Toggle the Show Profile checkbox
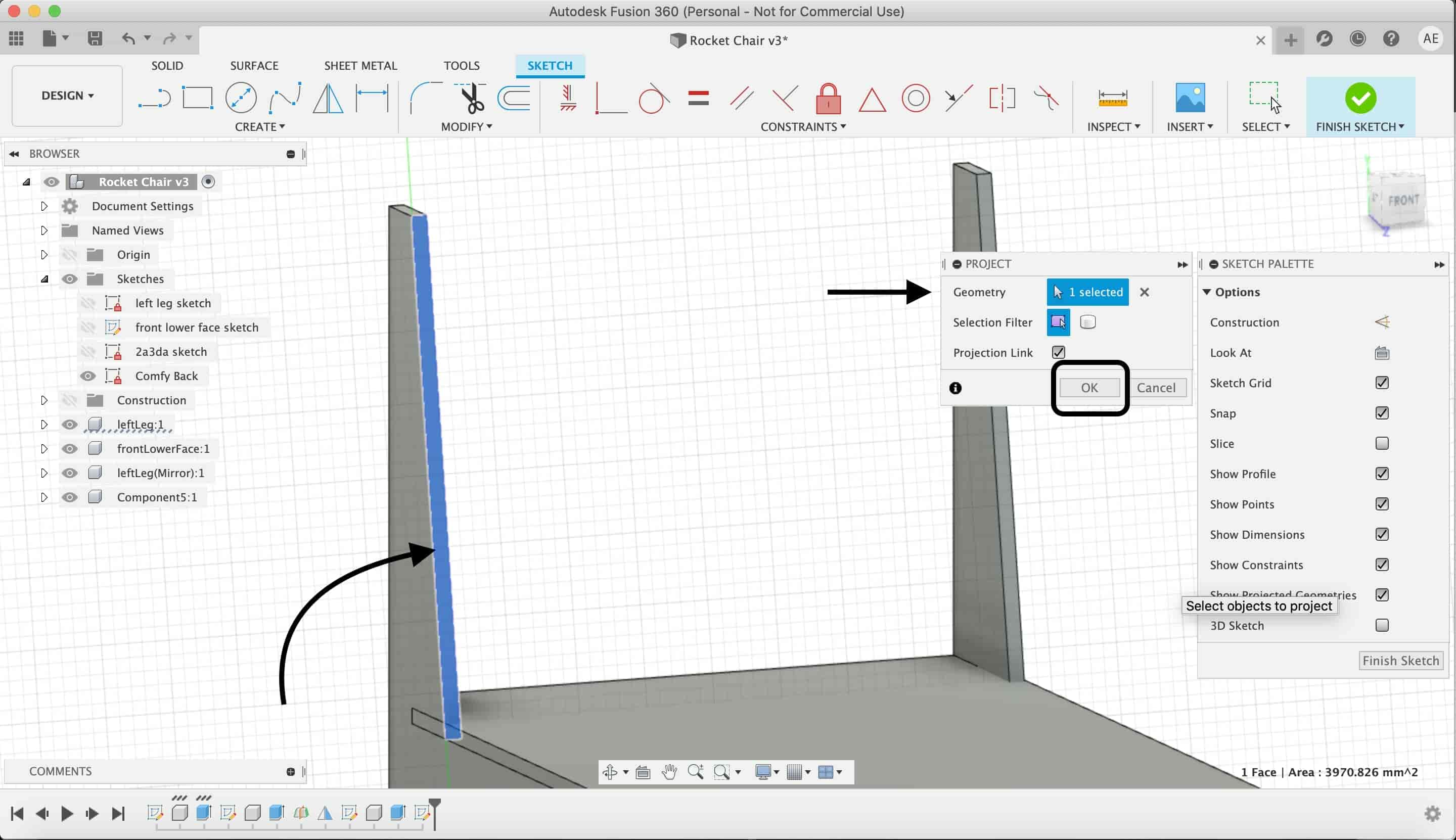The width and height of the screenshot is (1456, 840). click(x=1382, y=474)
